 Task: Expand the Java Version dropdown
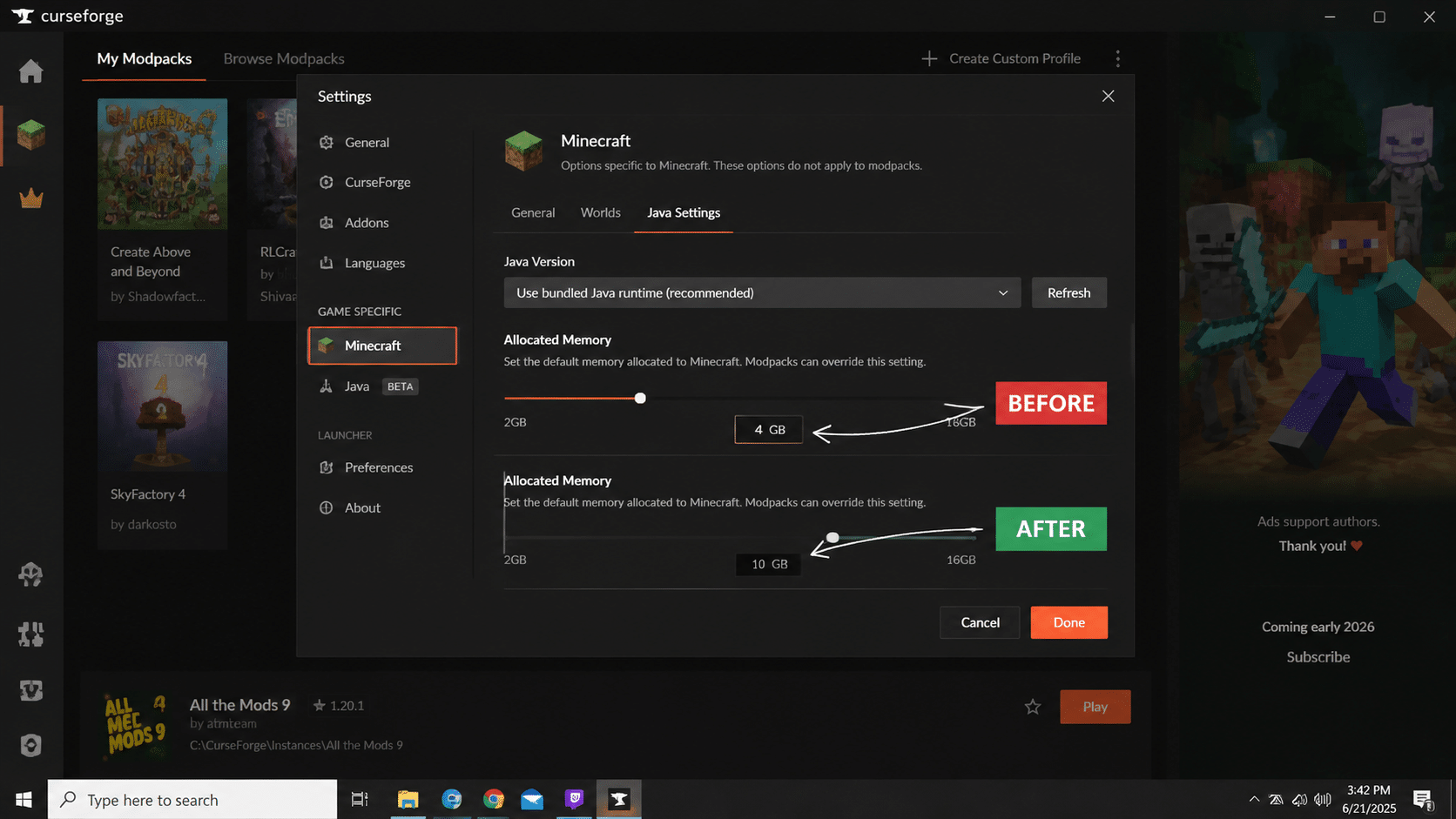click(x=762, y=292)
